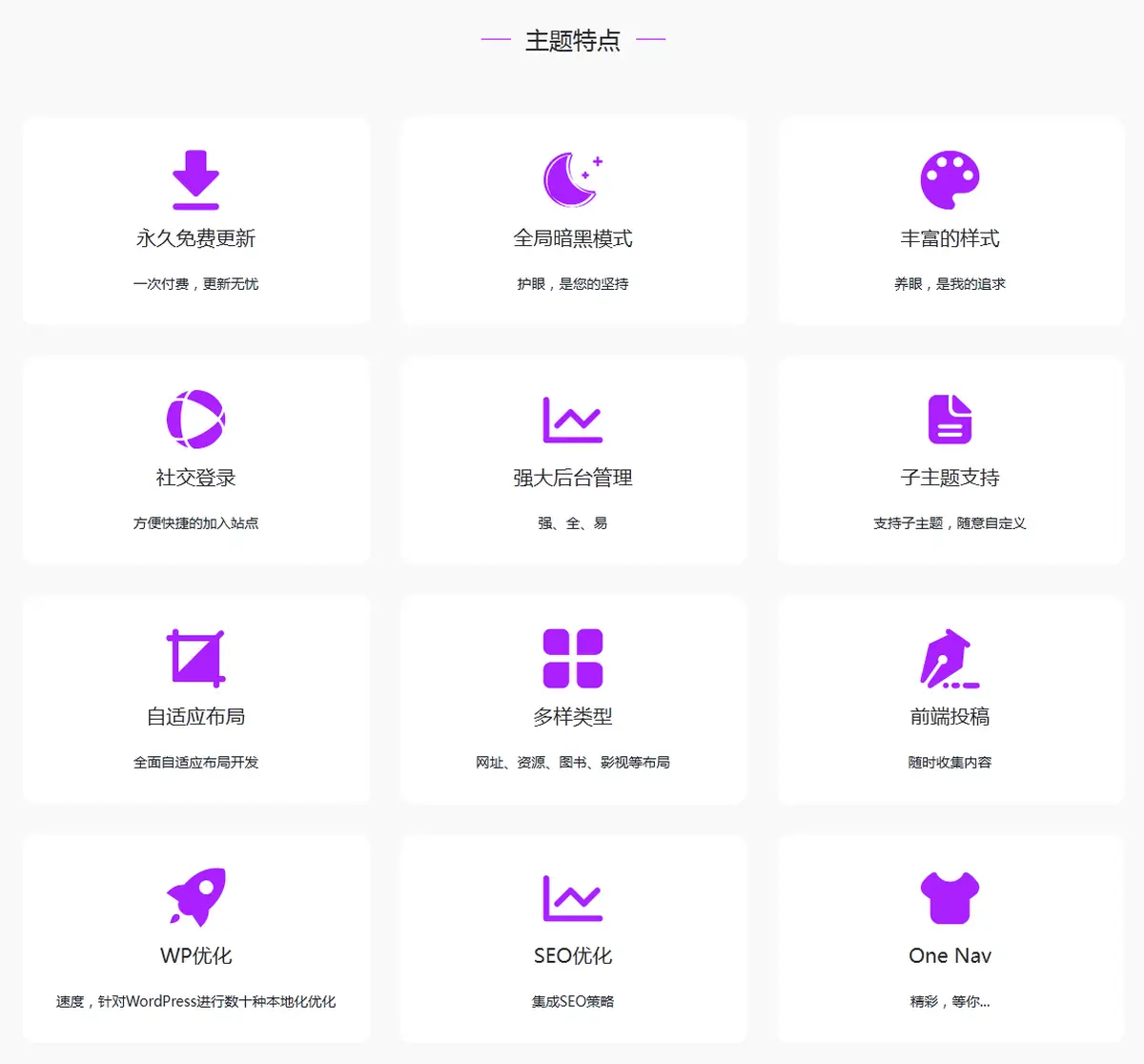Click the 多样类型 description text
This screenshot has width=1144, height=1064.
[571, 762]
